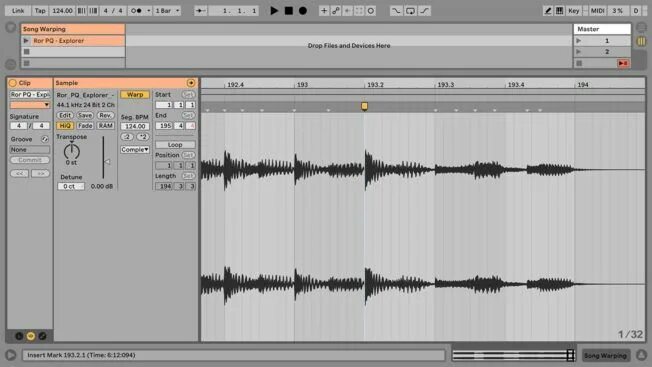Screen dimensions: 652x367
Task: Click the sample Save button
Action: (x=85, y=115)
